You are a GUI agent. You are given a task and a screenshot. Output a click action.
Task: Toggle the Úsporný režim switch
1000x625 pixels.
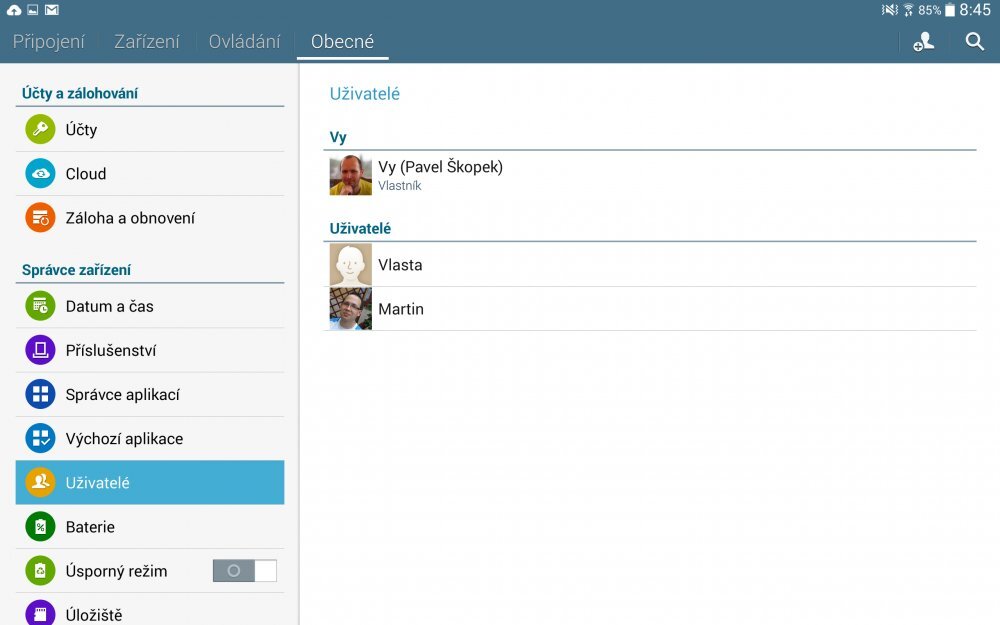pos(244,571)
